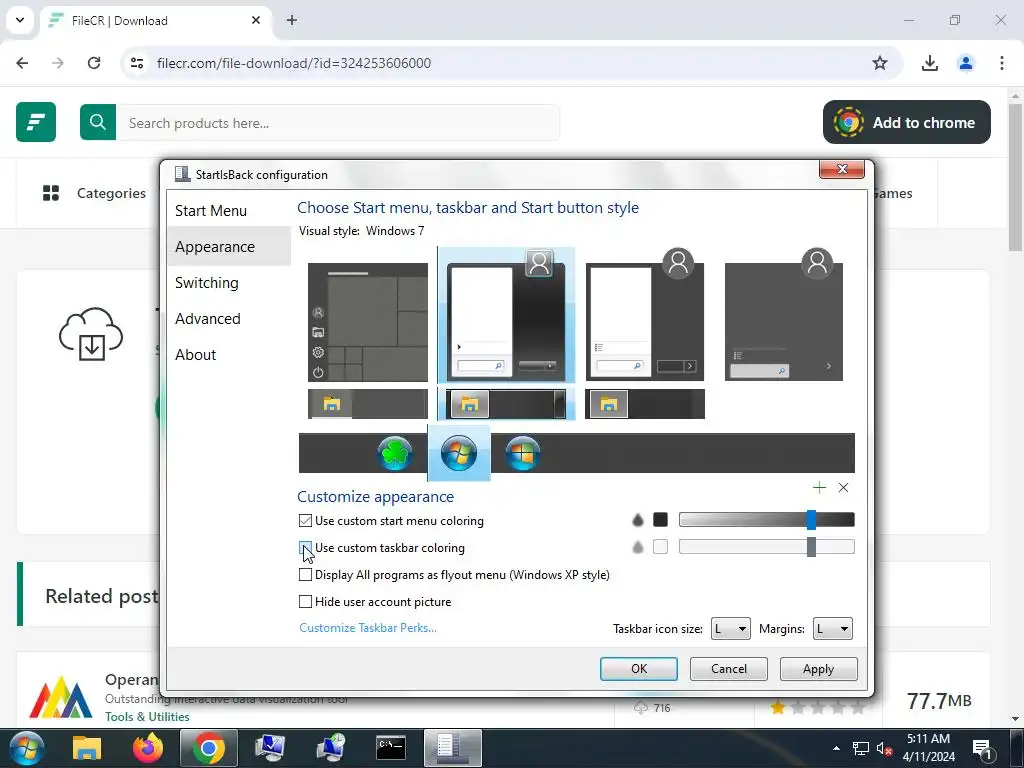This screenshot has width=1024, height=768.
Task: Open File Explorer from the taskbar
Action: coord(87,748)
